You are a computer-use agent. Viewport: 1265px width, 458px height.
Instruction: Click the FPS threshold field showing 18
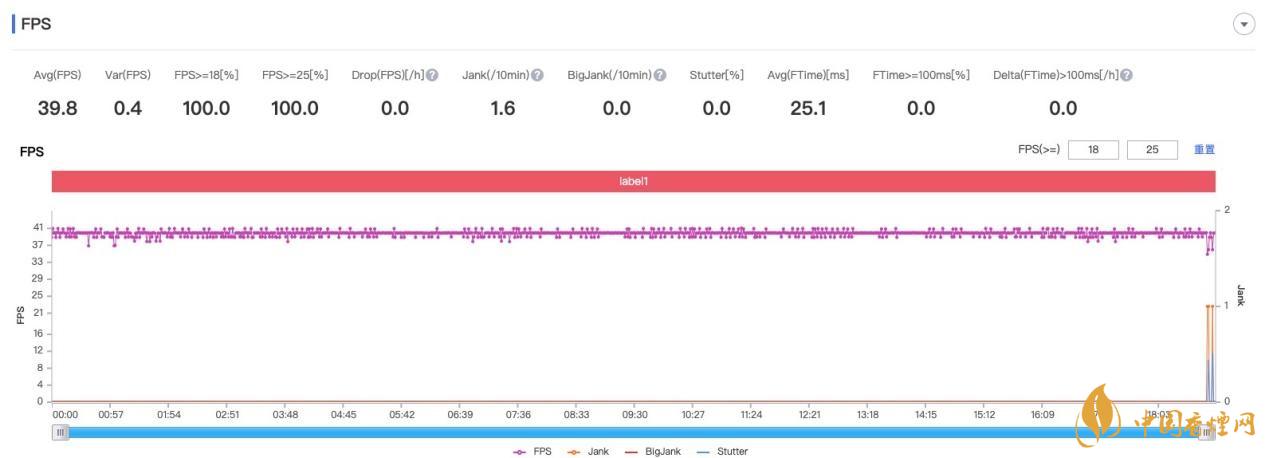point(1093,150)
